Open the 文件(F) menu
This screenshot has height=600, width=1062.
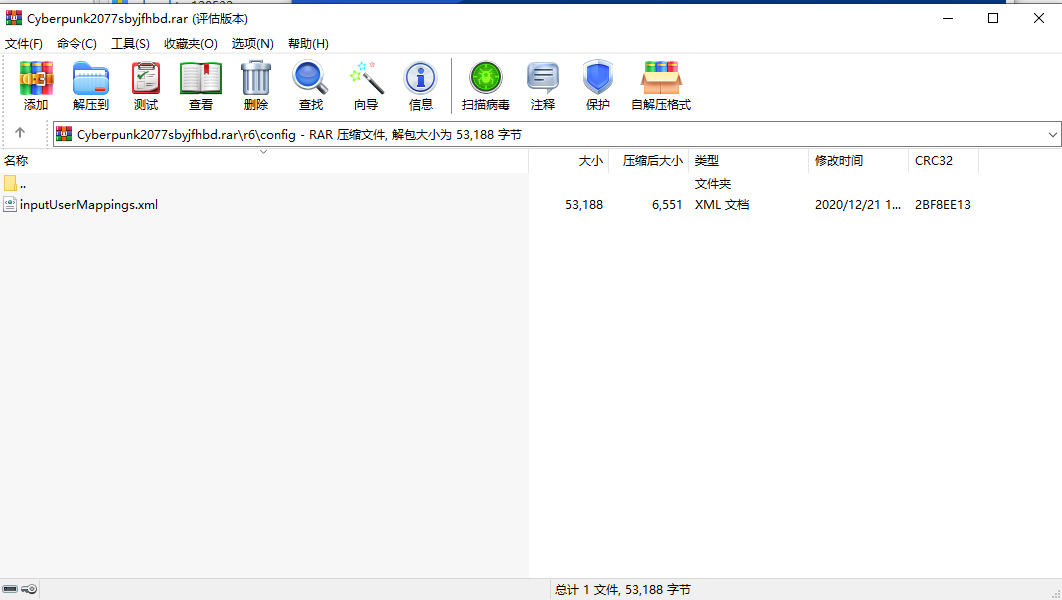[x=24, y=43]
